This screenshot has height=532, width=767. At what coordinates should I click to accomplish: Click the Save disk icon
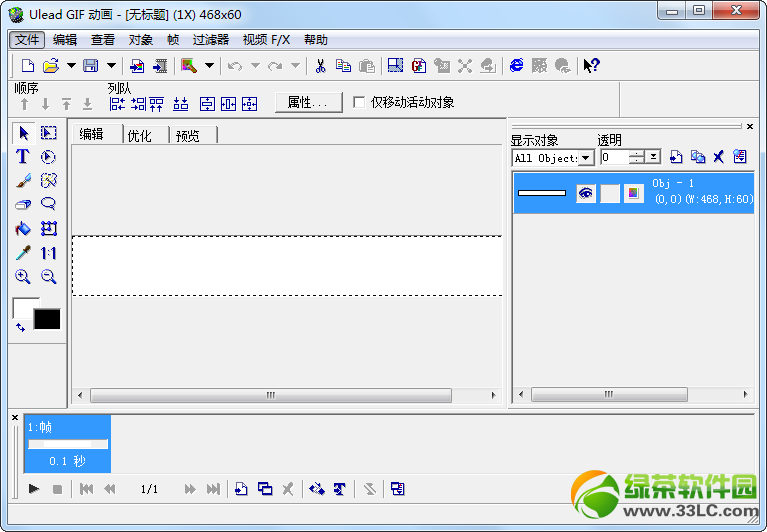pos(91,65)
